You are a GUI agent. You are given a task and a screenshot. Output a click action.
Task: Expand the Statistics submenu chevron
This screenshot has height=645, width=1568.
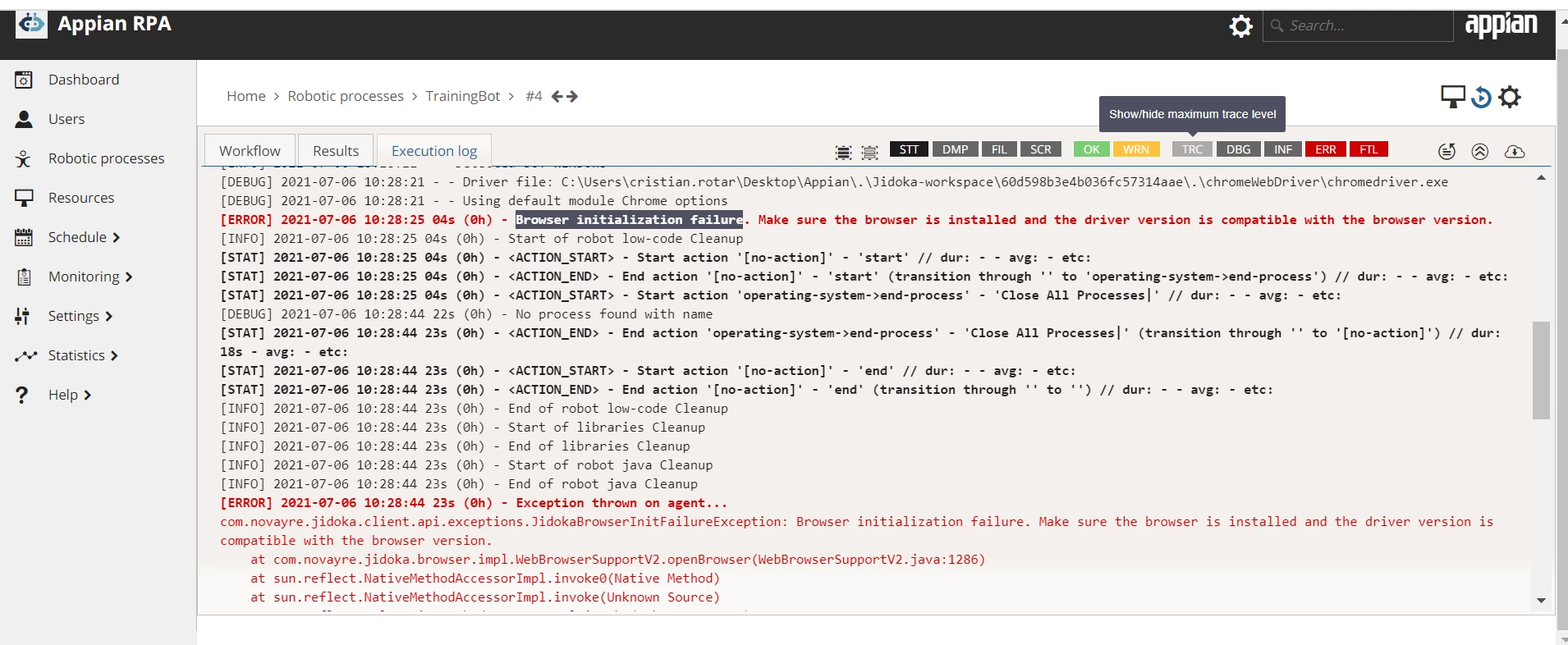point(114,356)
